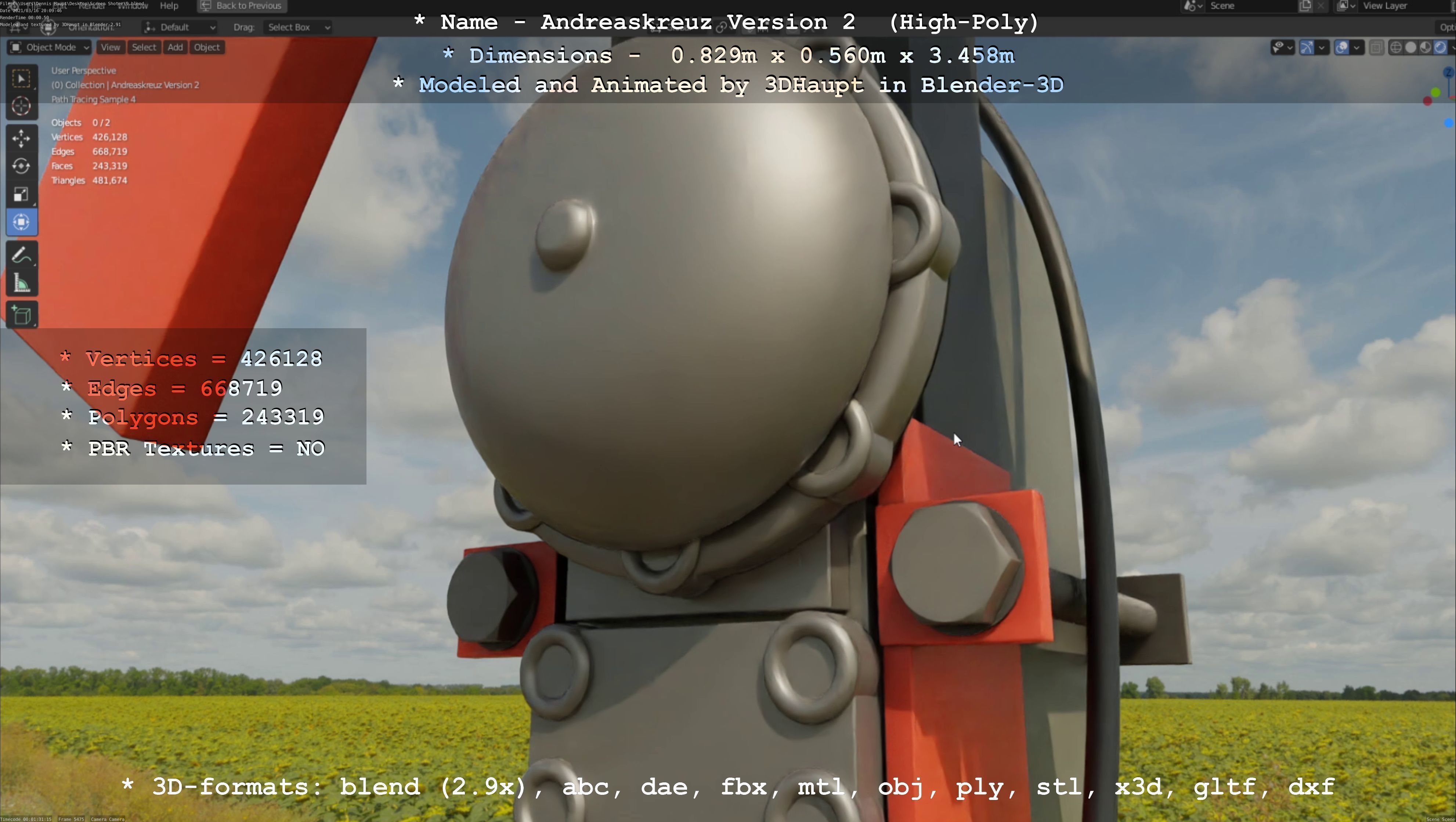
Task: Select the Scale tool
Action: [x=21, y=194]
